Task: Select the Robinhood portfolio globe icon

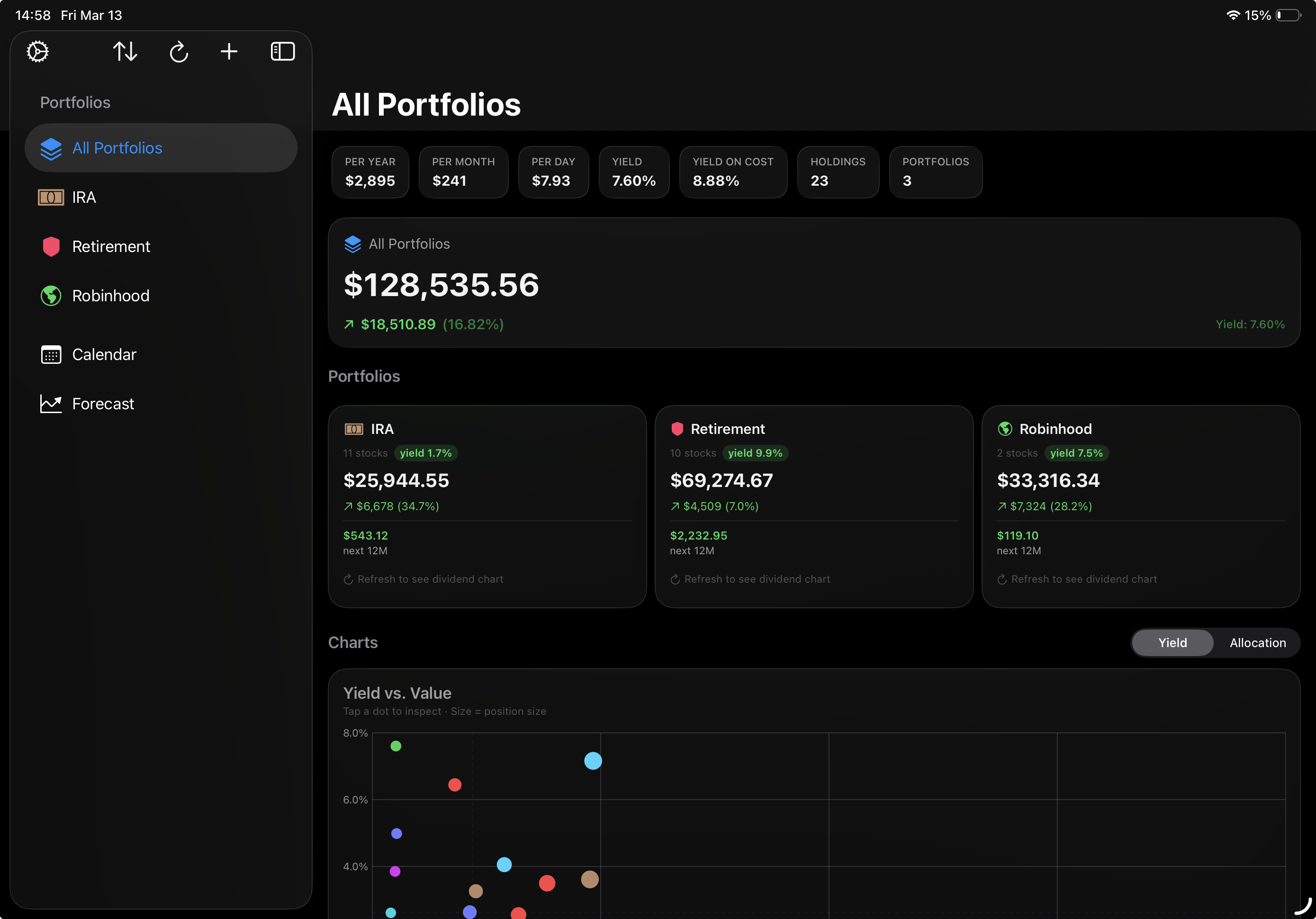Action: [x=50, y=296]
